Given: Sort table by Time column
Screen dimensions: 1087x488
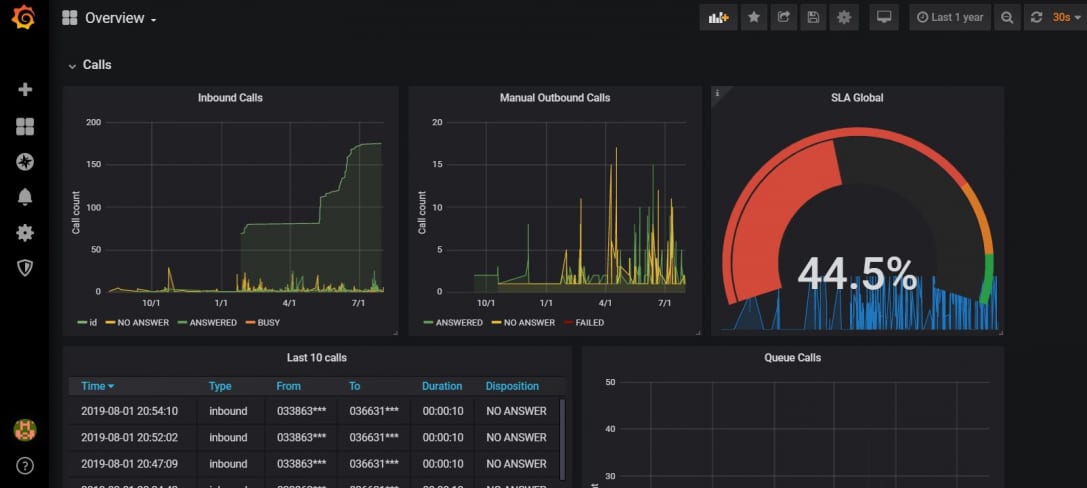Looking at the screenshot, I should pos(97,386).
